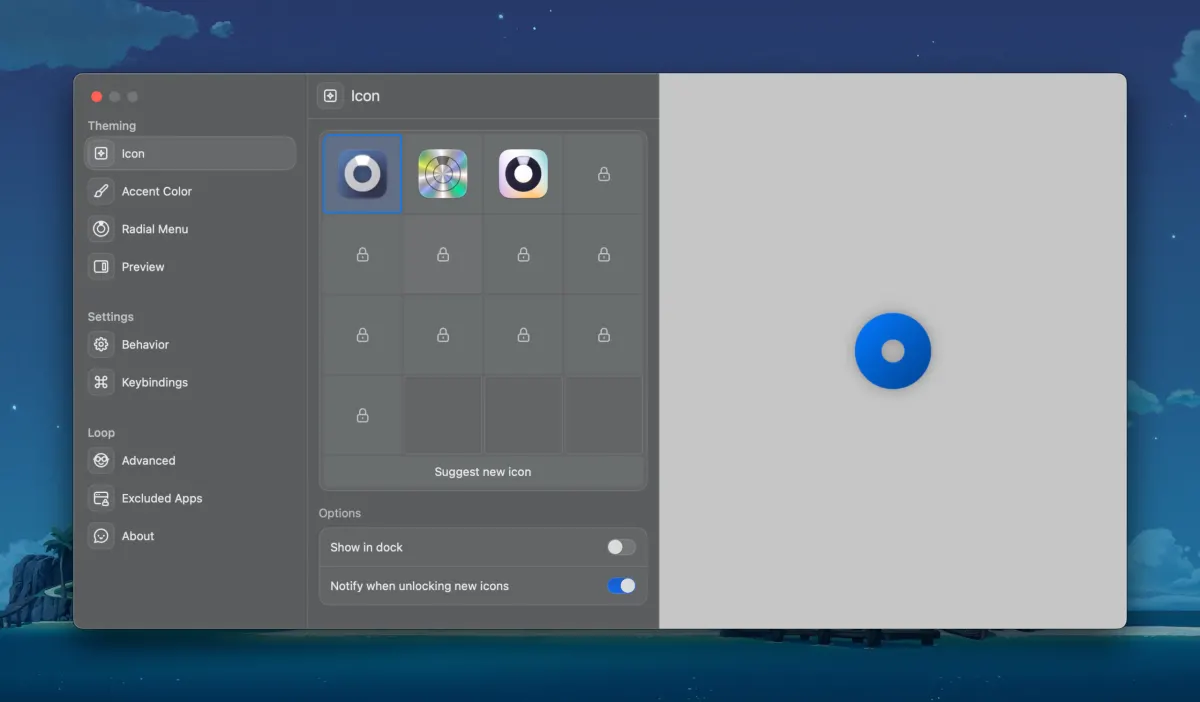Screen dimensions: 1200x702
Task: Click the Suggest new icon button
Action: [483, 472]
